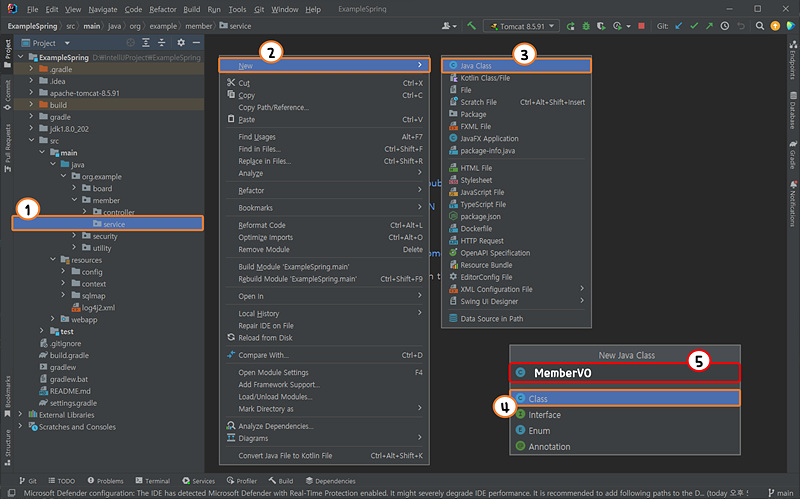Screen dimensions: 800x499
Task: Click the member breadcrumb in navigation bar
Action: point(198,26)
